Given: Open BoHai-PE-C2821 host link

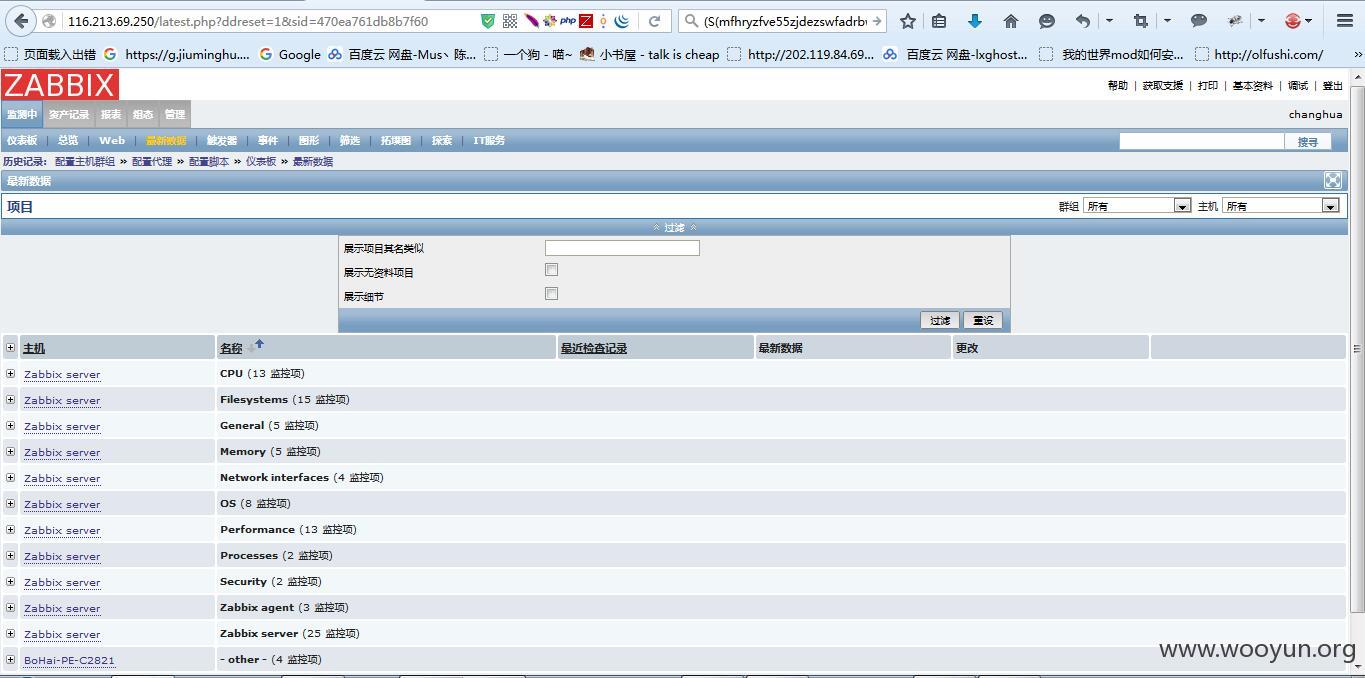Looking at the screenshot, I should point(69,660).
